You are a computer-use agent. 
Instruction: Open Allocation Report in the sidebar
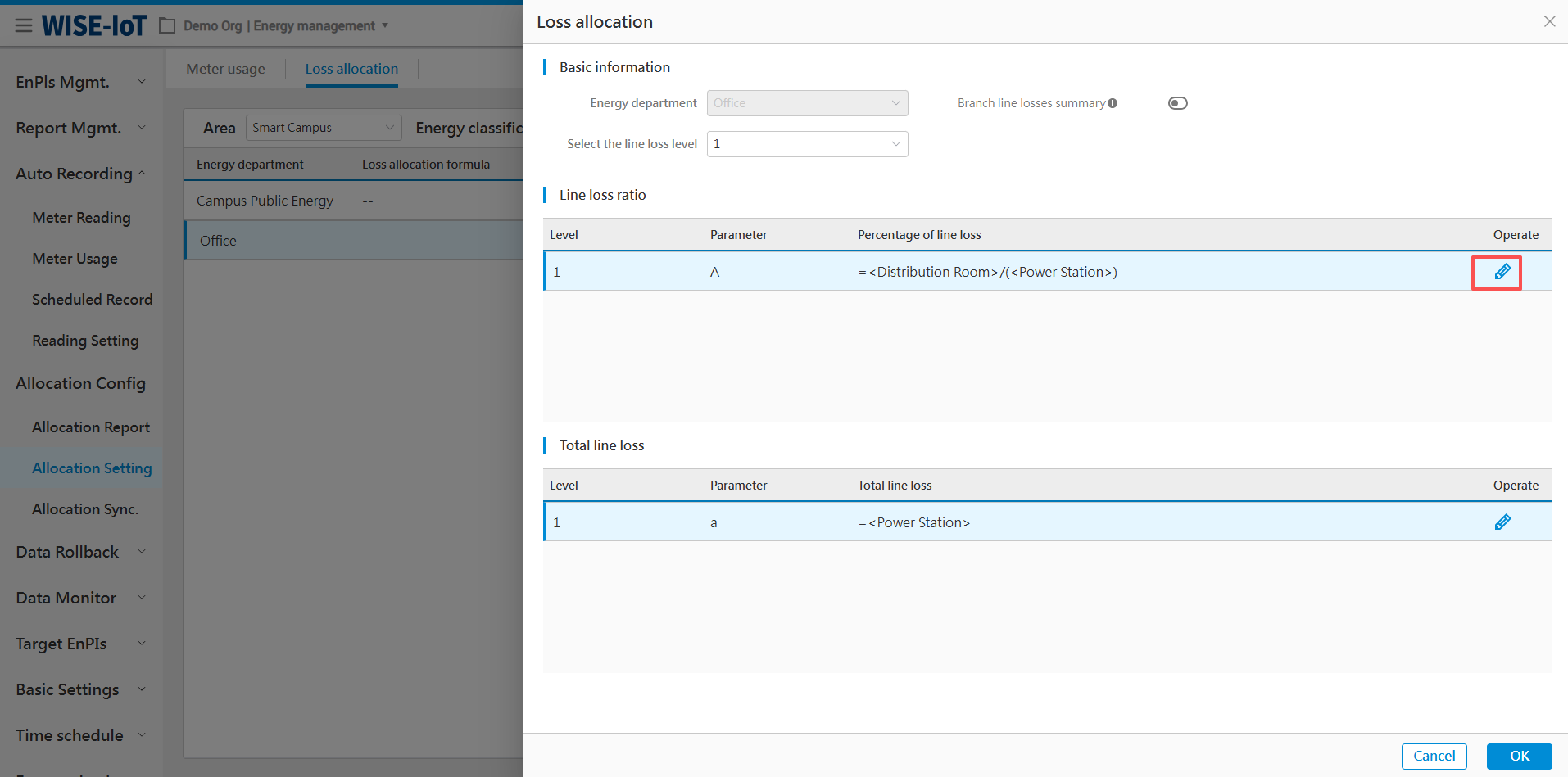point(91,427)
